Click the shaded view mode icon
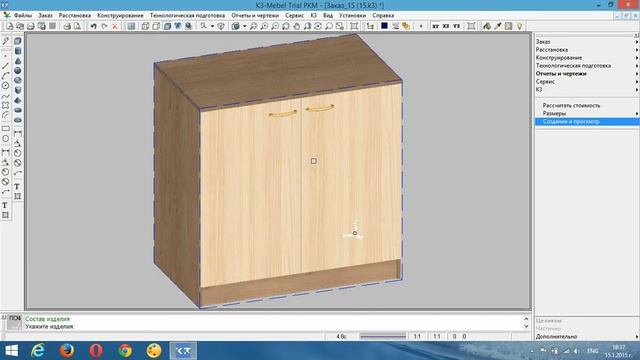 (x=167, y=26)
